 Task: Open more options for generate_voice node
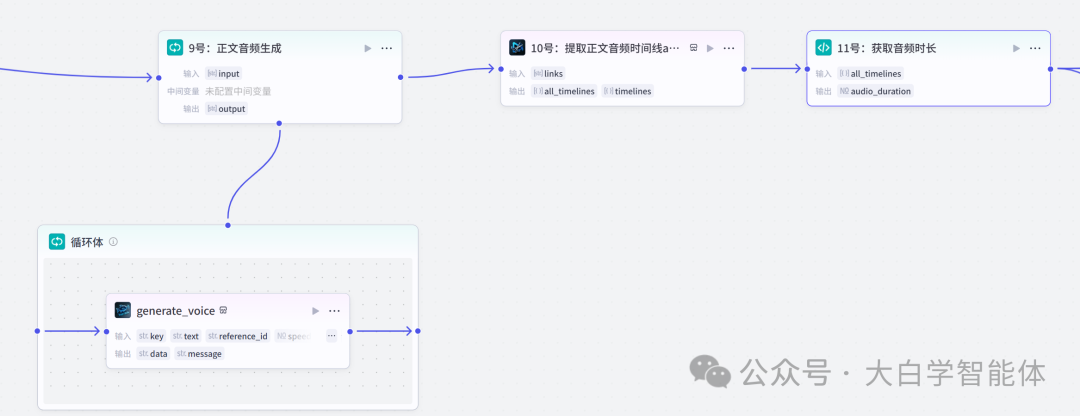[x=334, y=311]
